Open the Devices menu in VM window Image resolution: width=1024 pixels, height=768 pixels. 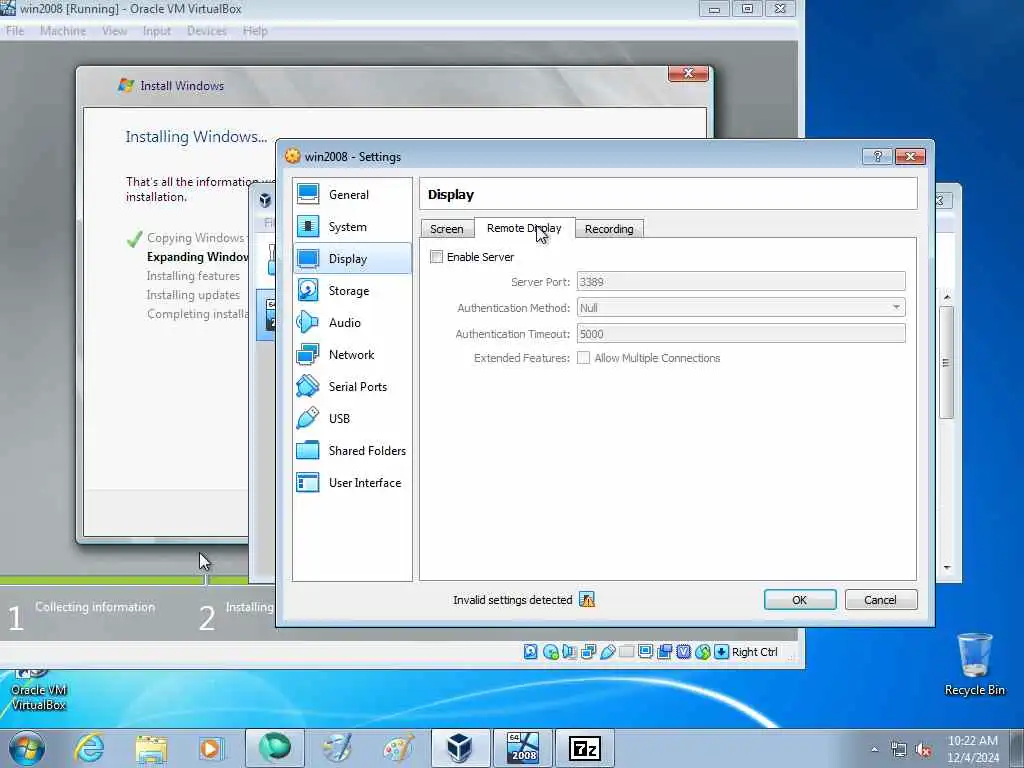coord(206,31)
